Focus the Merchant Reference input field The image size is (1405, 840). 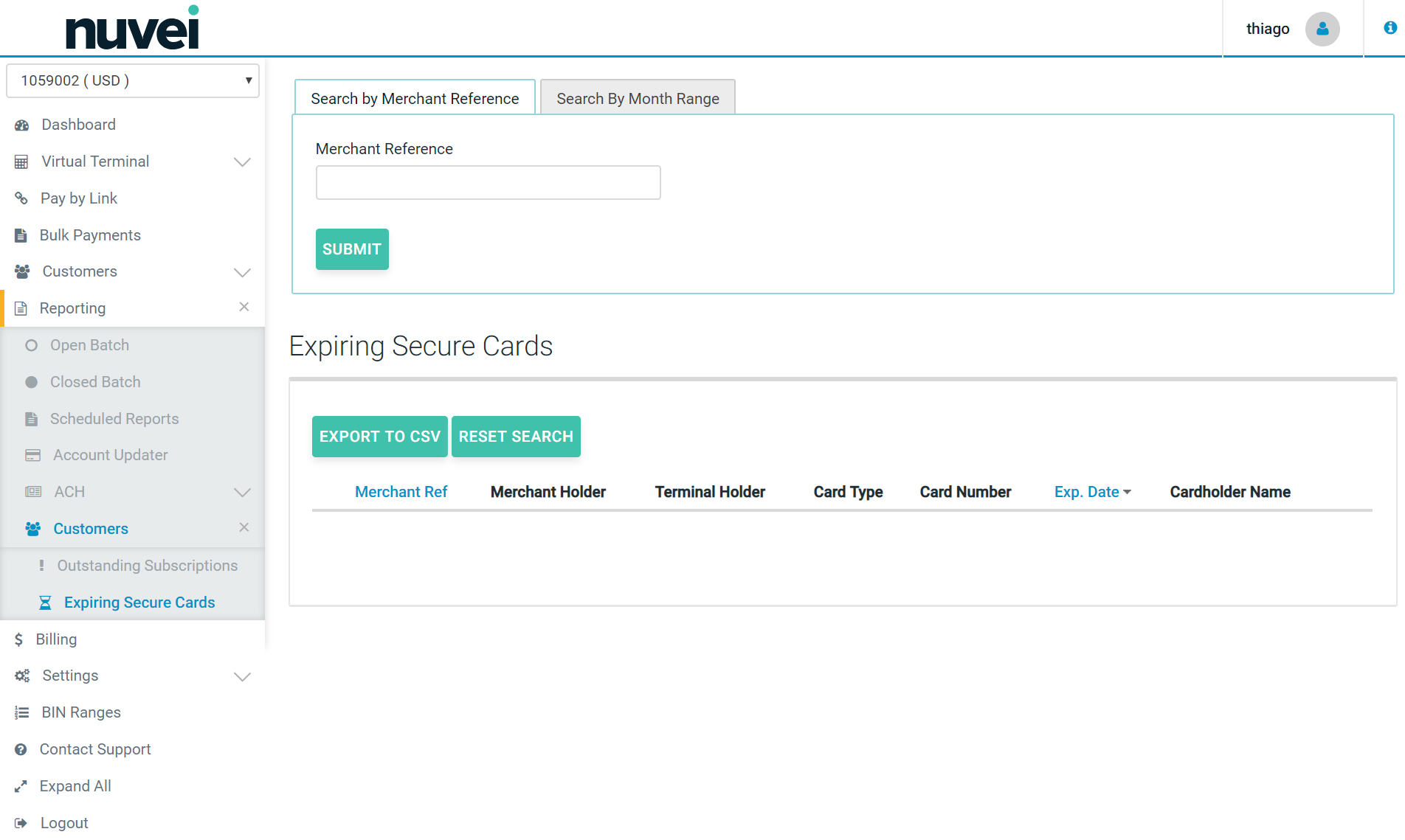(488, 183)
